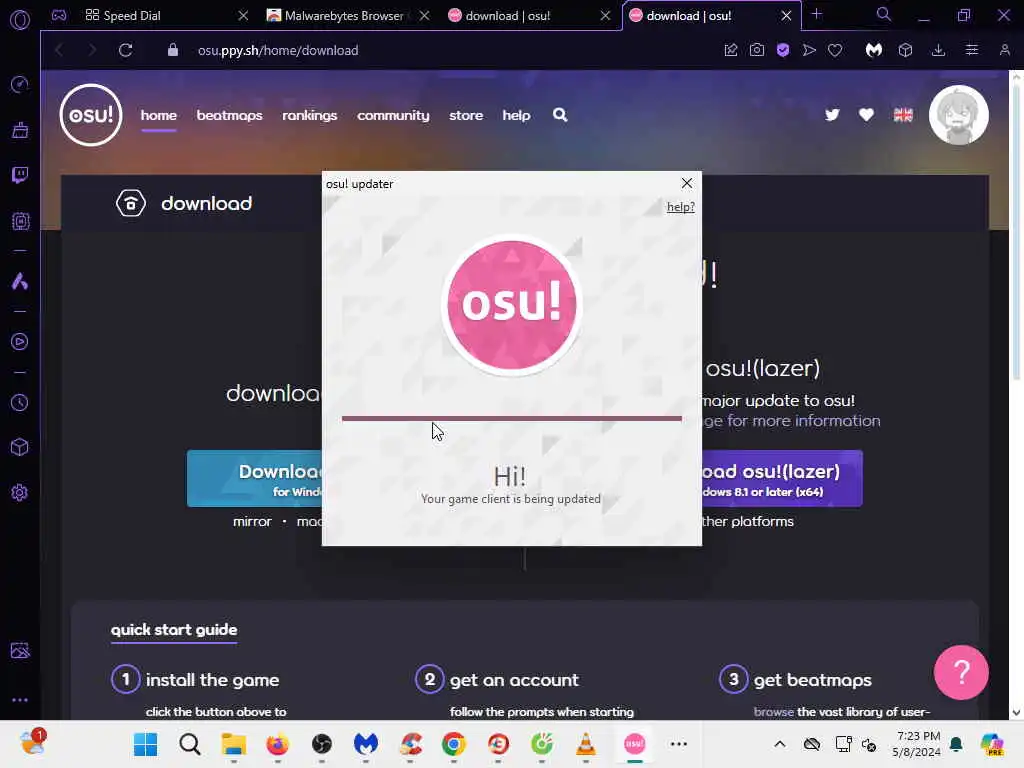Open site search magnifier icon

click(x=560, y=115)
